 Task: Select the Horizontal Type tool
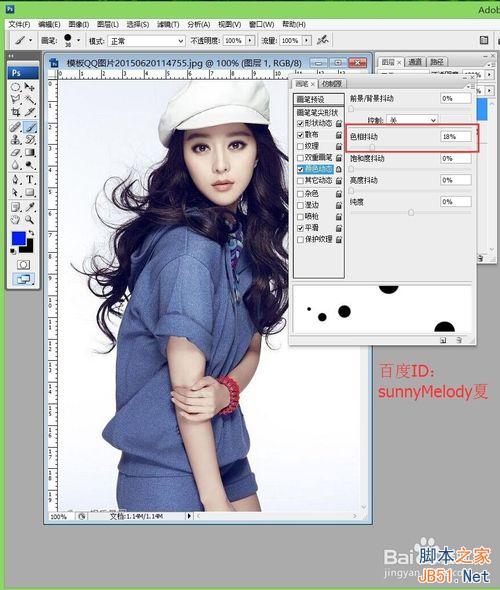tap(30, 179)
